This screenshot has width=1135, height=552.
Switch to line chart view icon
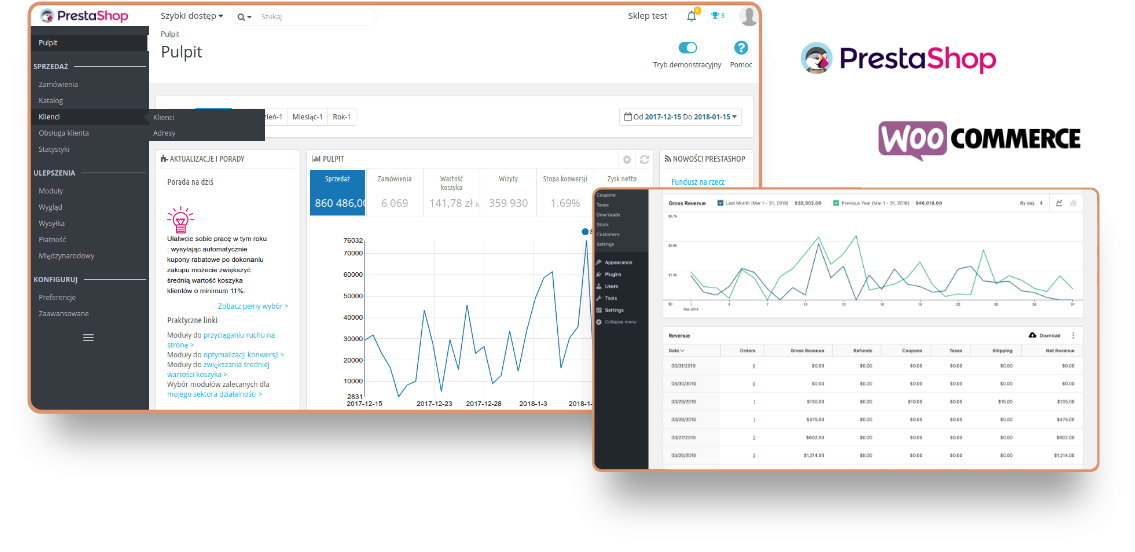(1059, 203)
